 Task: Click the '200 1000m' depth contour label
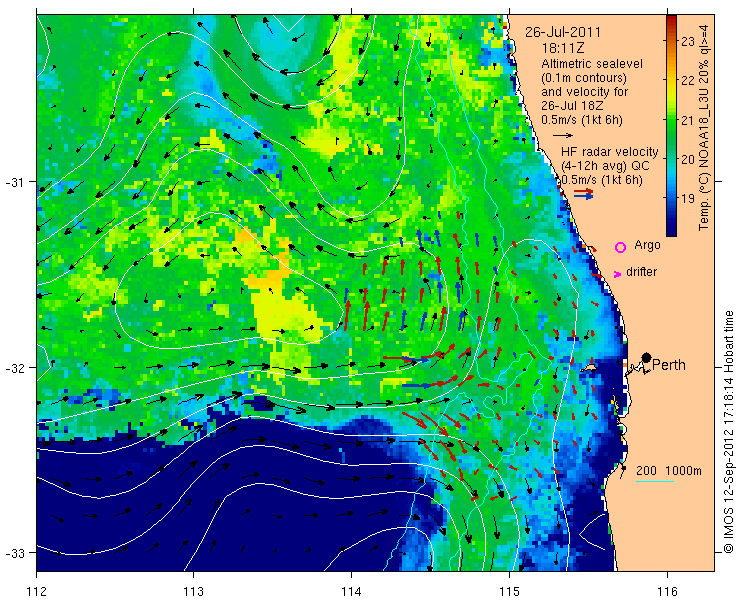669,471
